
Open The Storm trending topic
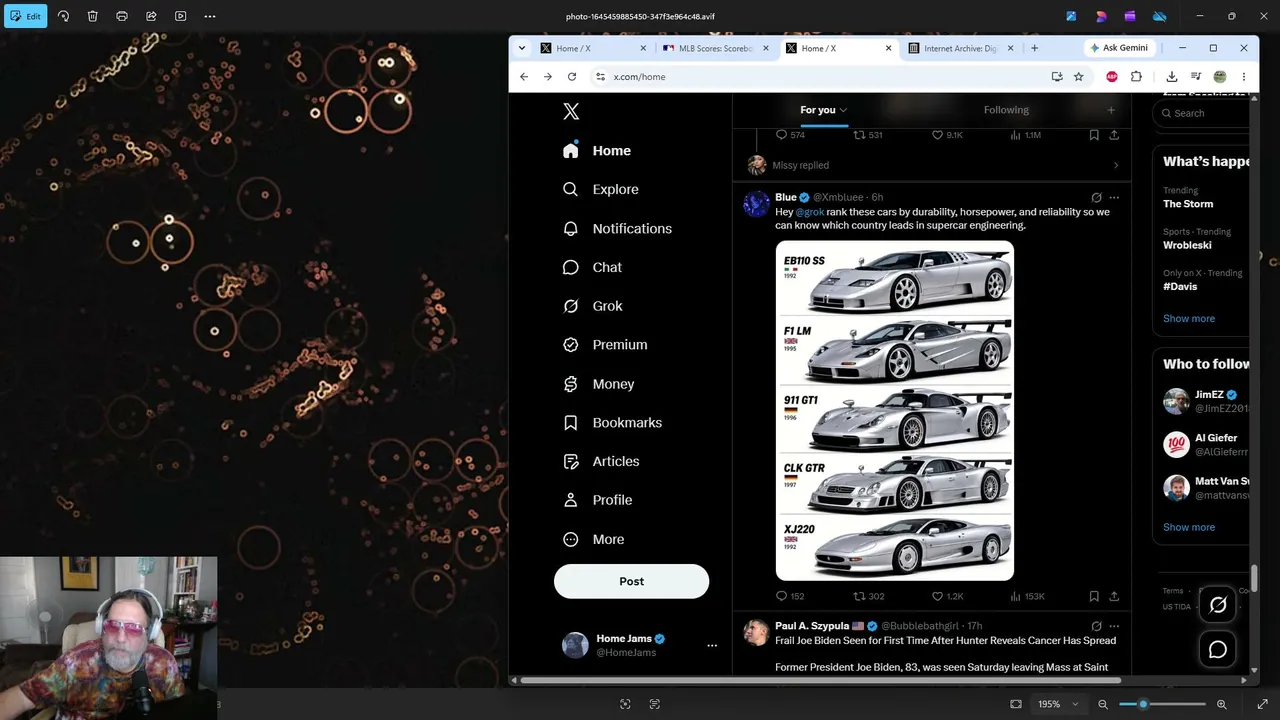(1188, 204)
